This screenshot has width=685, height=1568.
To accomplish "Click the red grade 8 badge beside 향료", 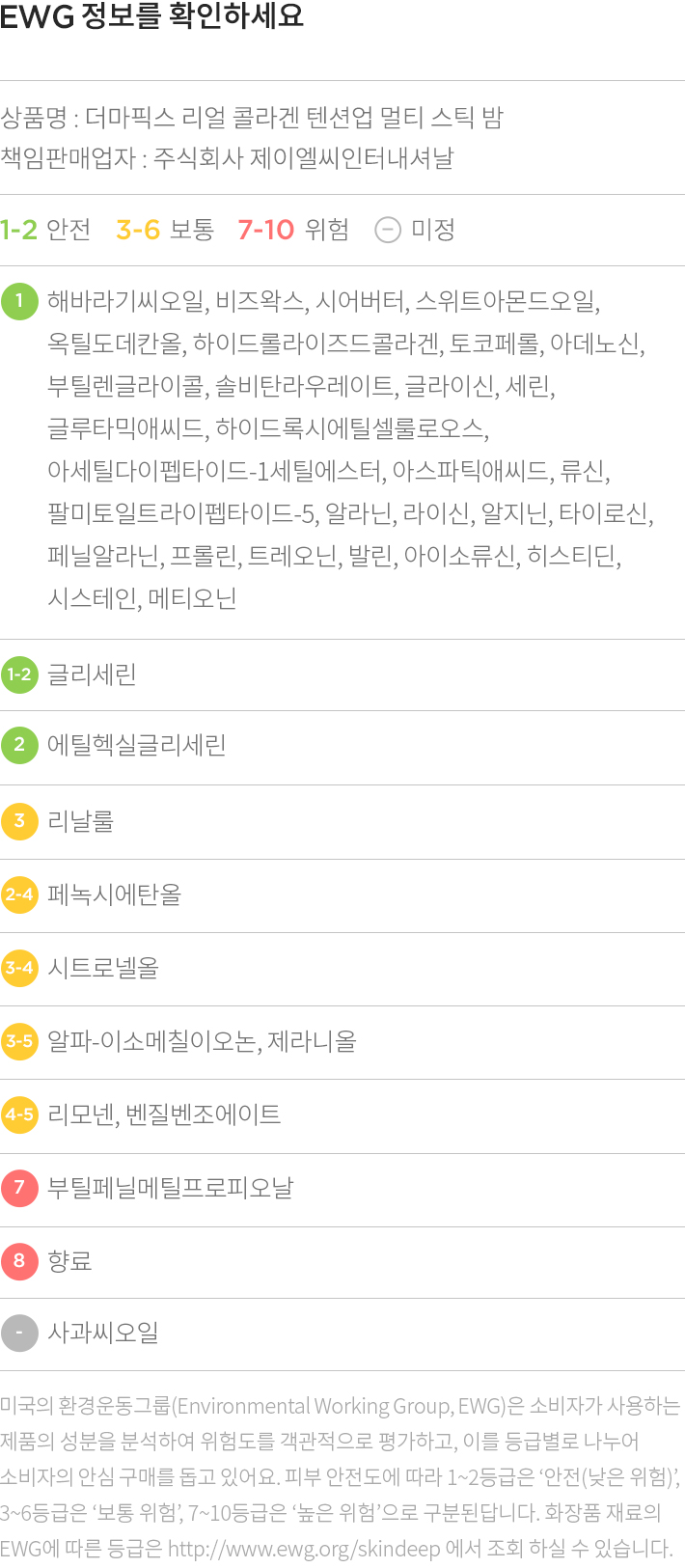I will 19,1260.
